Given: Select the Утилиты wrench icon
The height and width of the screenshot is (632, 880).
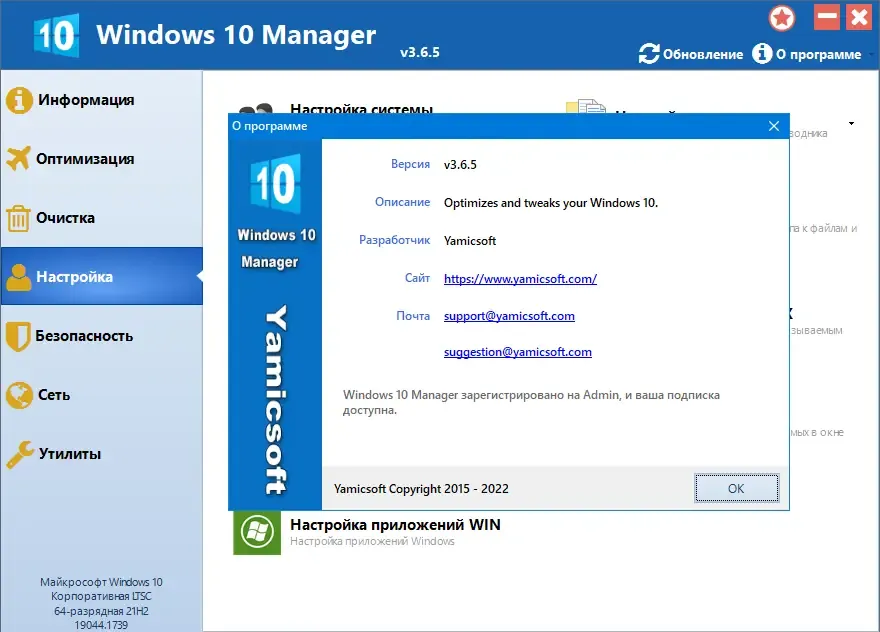Looking at the screenshot, I should click(x=20, y=454).
